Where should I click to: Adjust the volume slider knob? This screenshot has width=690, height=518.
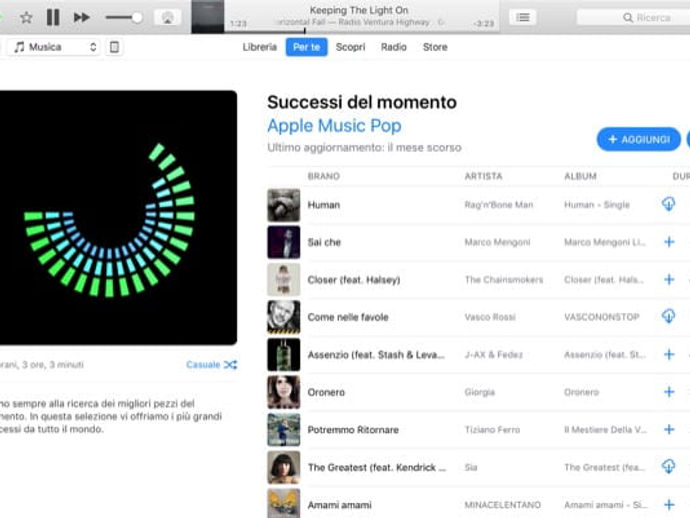pyautogui.click(x=137, y=18)
